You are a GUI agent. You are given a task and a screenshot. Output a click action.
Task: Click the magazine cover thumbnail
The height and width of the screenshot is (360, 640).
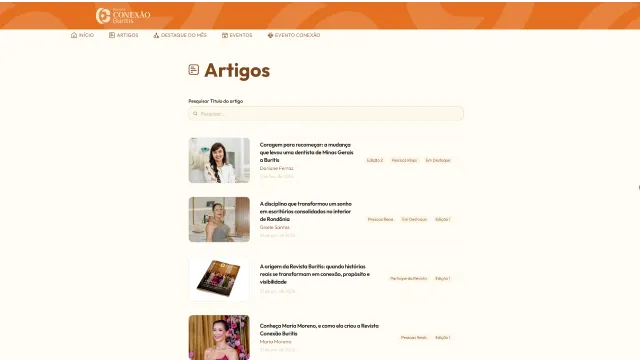(219, 279)
